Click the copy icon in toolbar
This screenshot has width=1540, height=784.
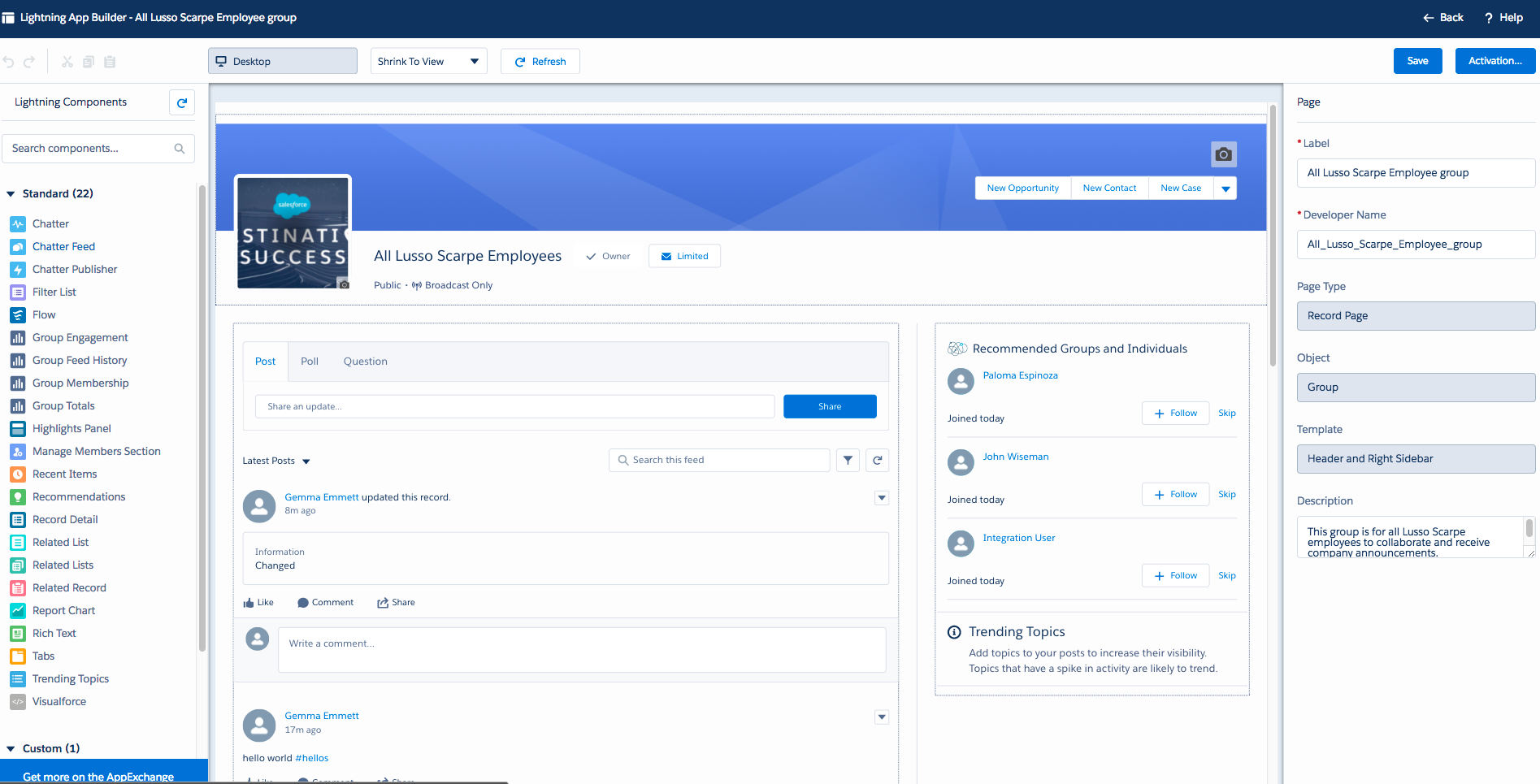point(89,62)
